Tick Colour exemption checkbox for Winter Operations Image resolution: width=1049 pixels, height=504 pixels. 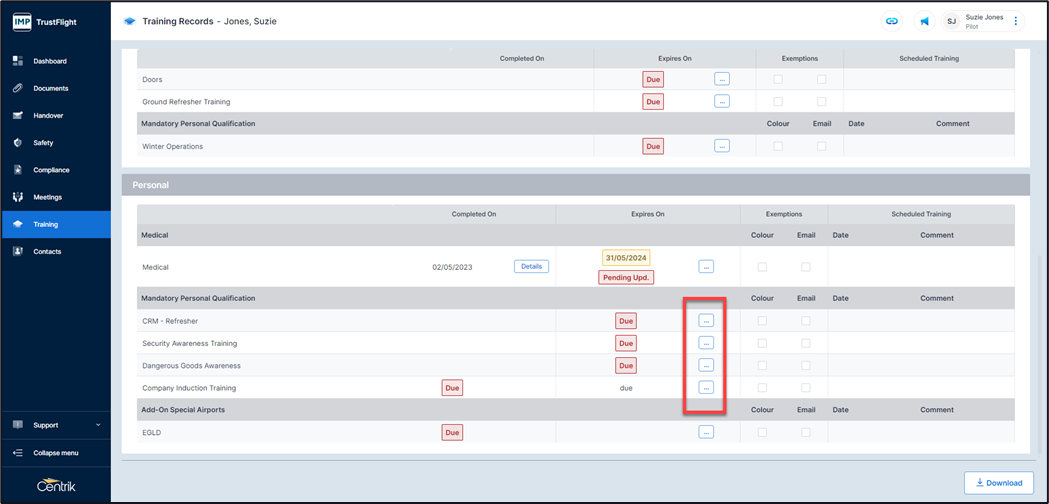778,146
